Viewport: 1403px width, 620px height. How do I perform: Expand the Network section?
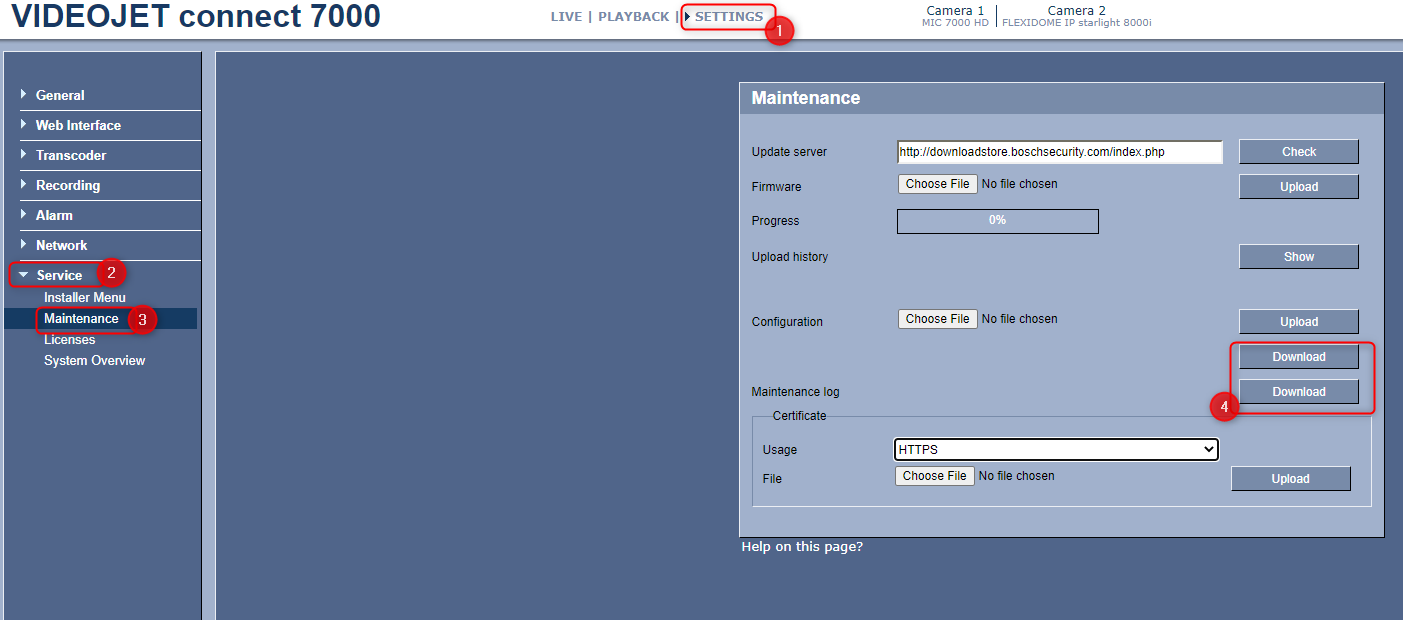pyautogui.click(x=61, y=245)
